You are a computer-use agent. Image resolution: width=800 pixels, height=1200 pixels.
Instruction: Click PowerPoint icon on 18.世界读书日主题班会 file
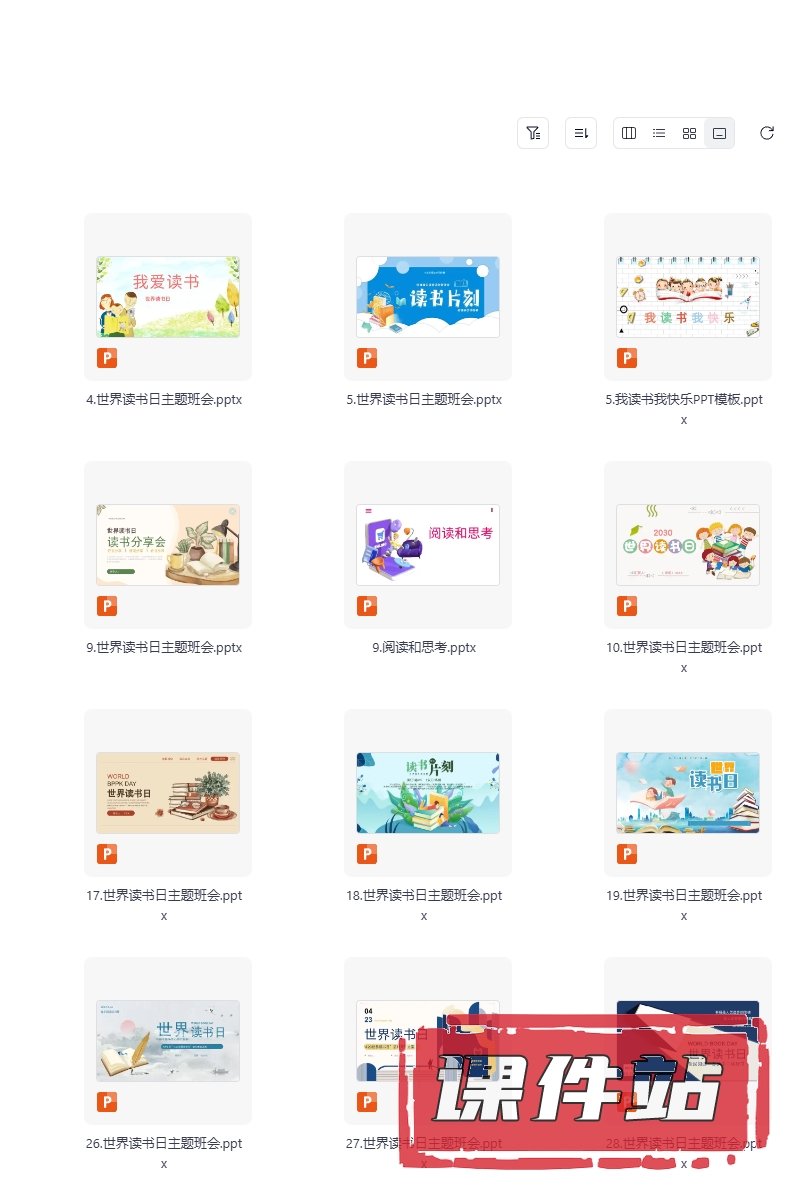(x=367, y=853)
